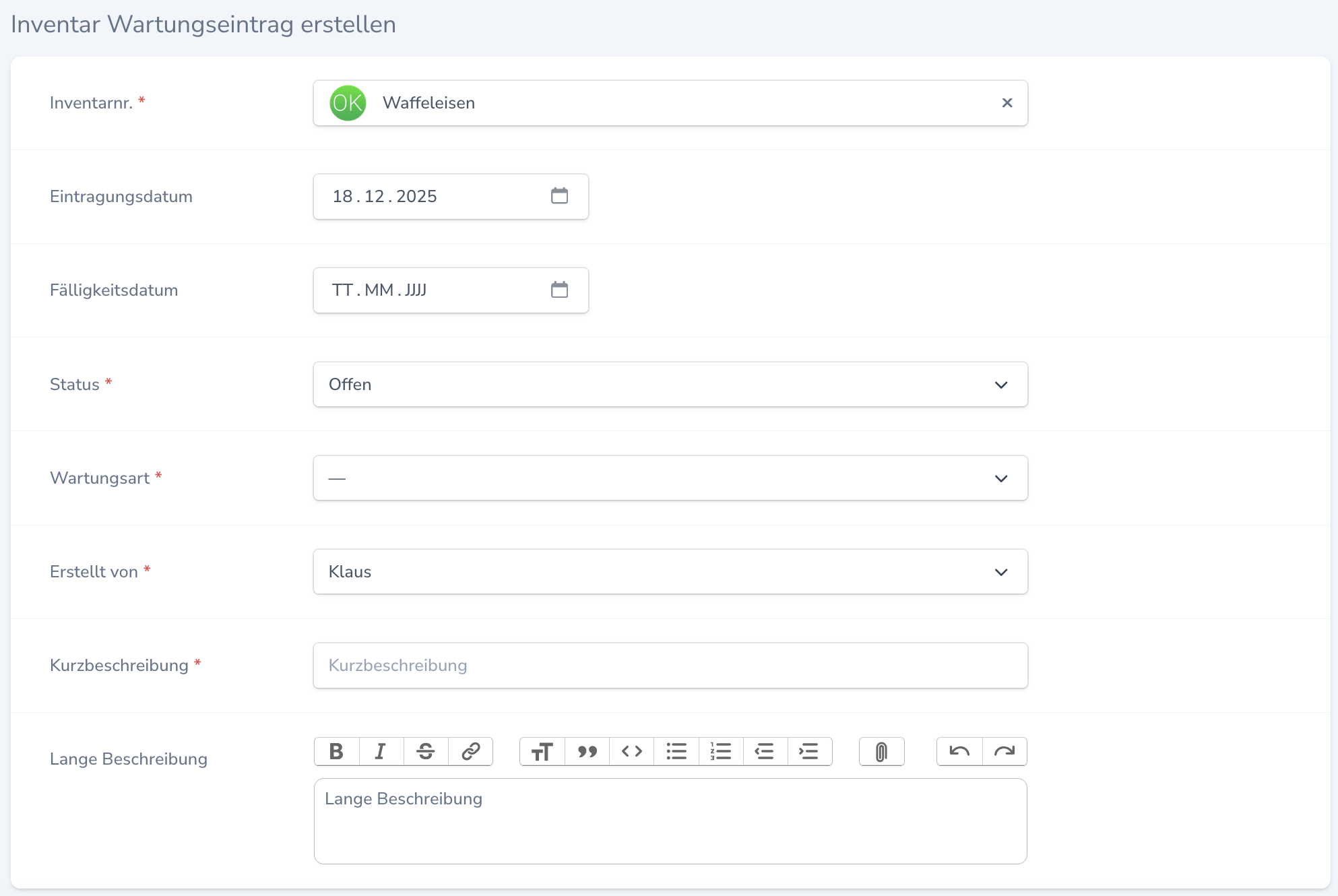This screenshot has width=1338, height=896.
Task: Expand the Wartungsart dropdown
Action: point(670,478)
